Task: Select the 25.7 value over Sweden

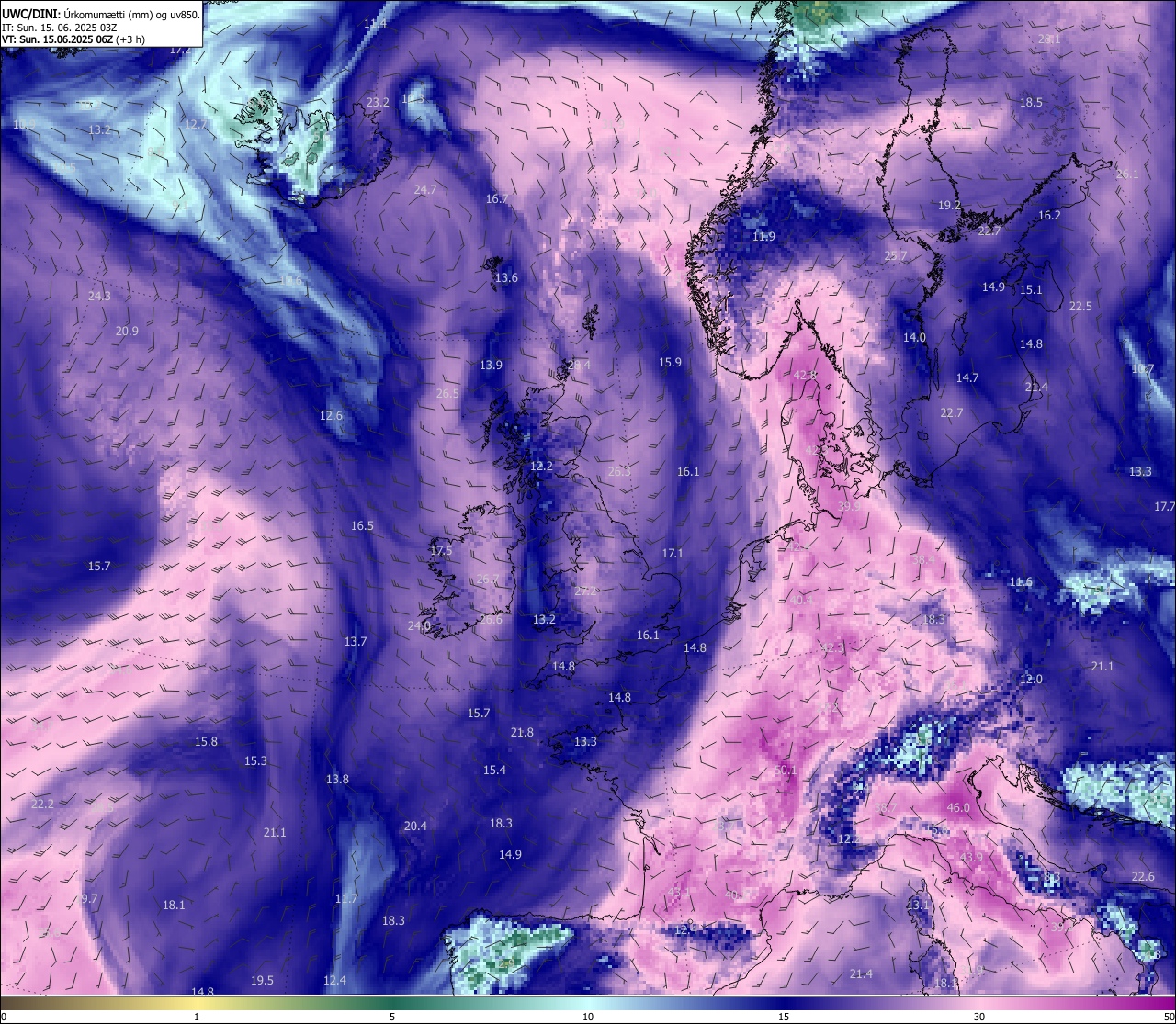Action: (x=896, y=256)
